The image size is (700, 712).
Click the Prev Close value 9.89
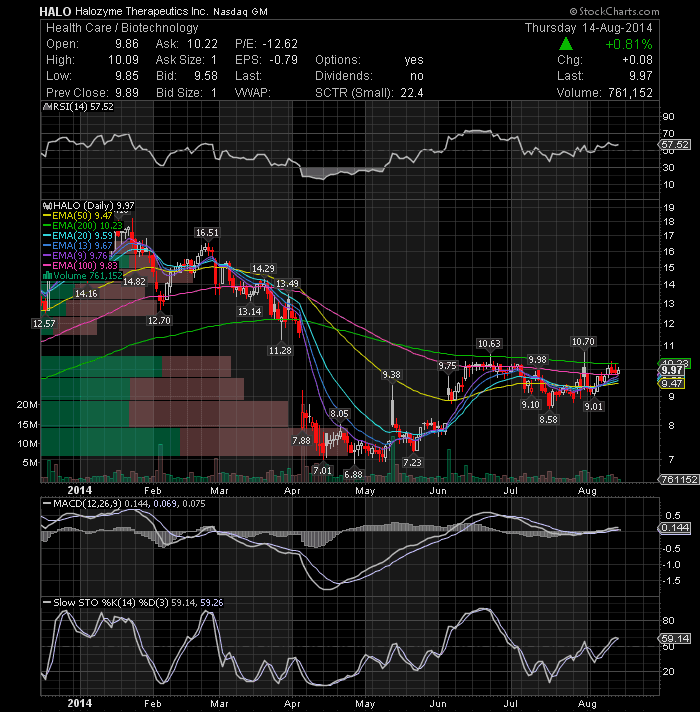127,93
